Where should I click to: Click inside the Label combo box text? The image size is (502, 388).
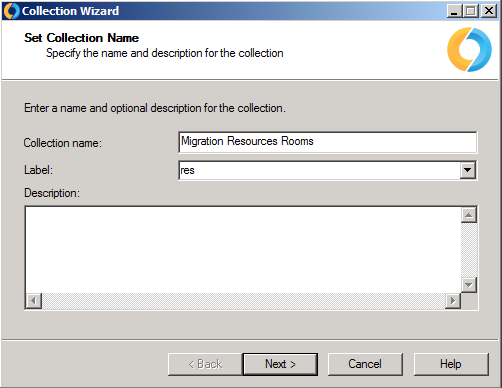[x=319, y=170]
